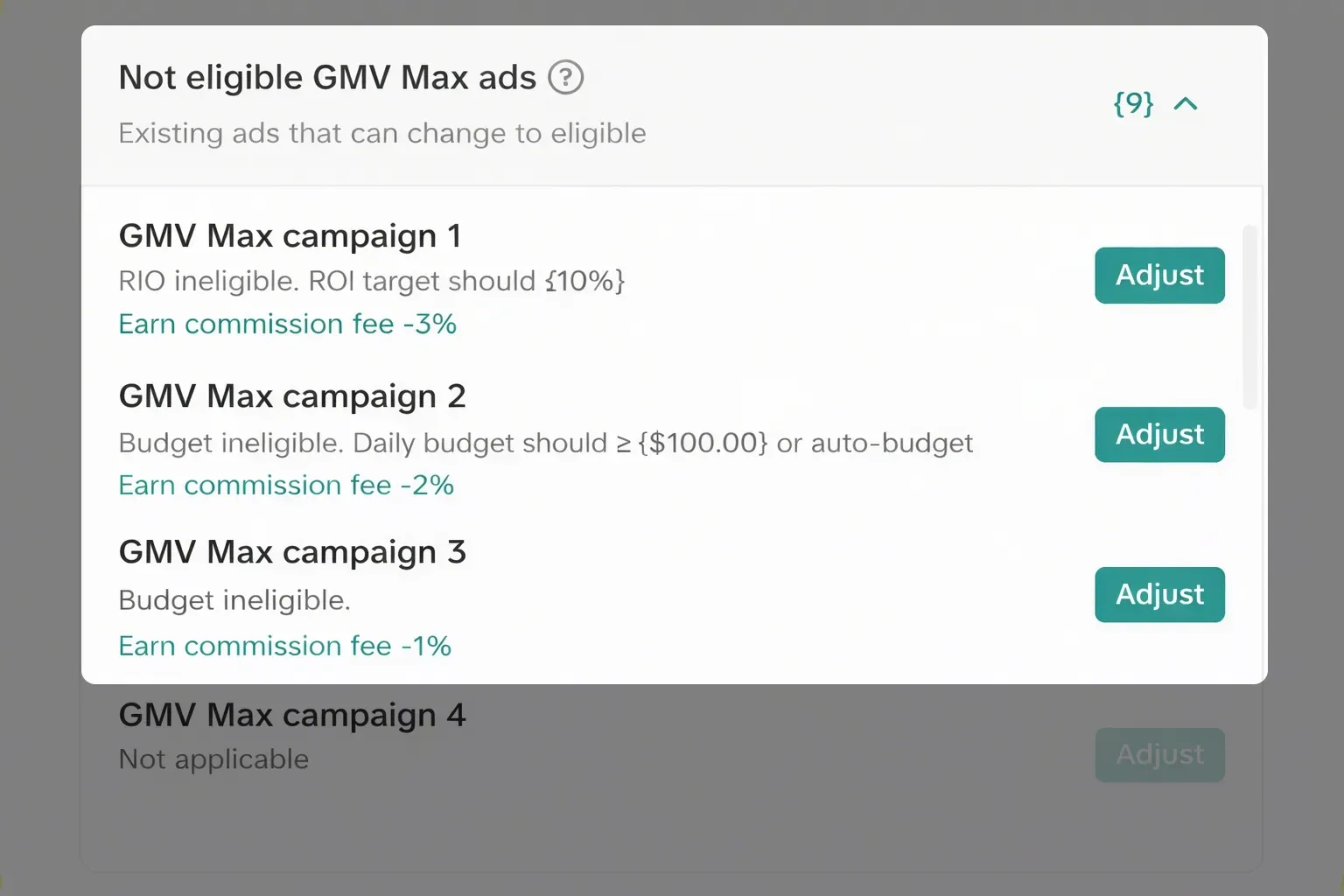This screenshot has height=896, width=1344.
Task: Select the {9} ad count indicator
Action: click(1133, 104)
